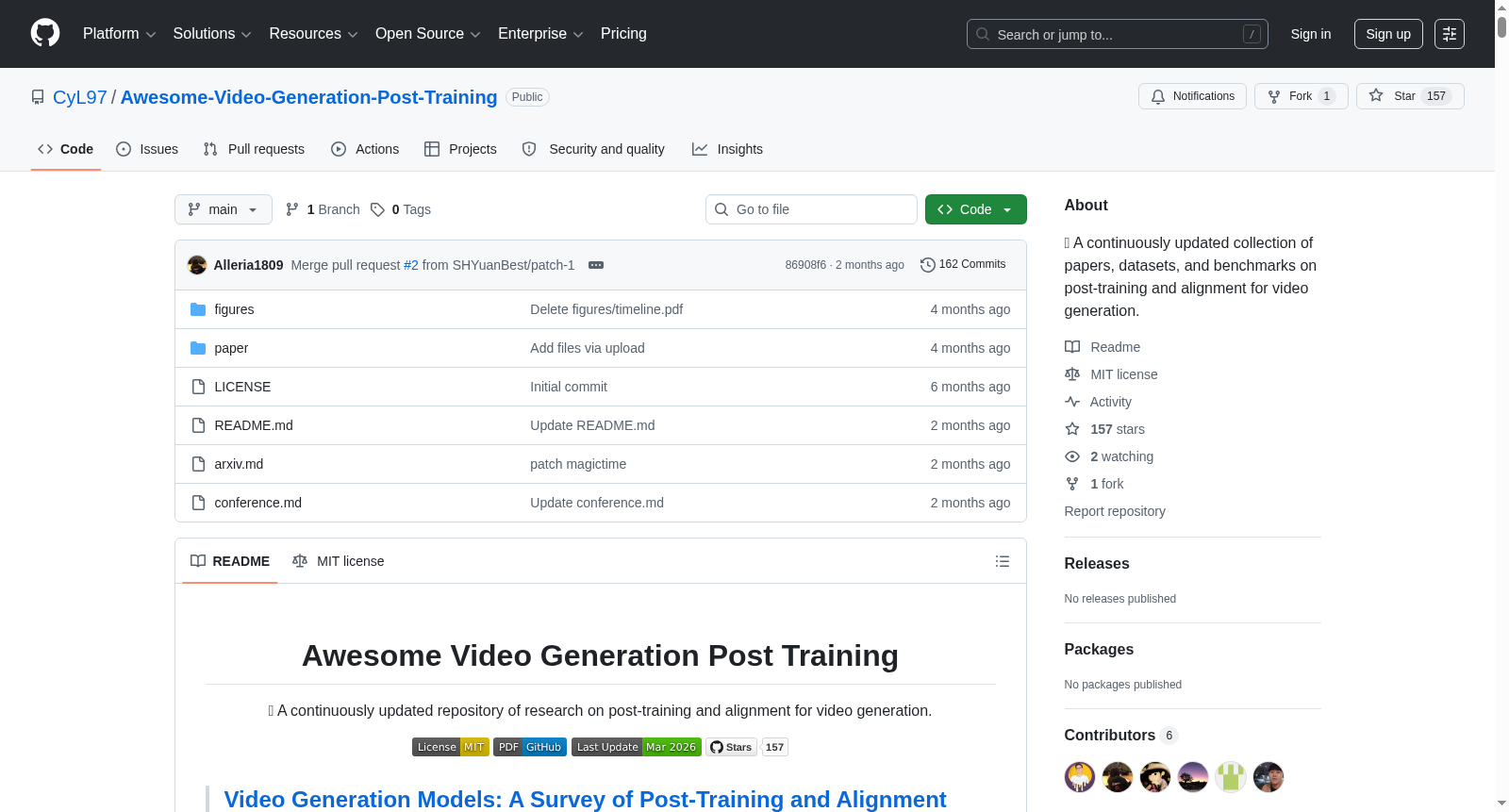
Task: Click the eye icon beside 2 watching
Action: (x=1072, y=456)
